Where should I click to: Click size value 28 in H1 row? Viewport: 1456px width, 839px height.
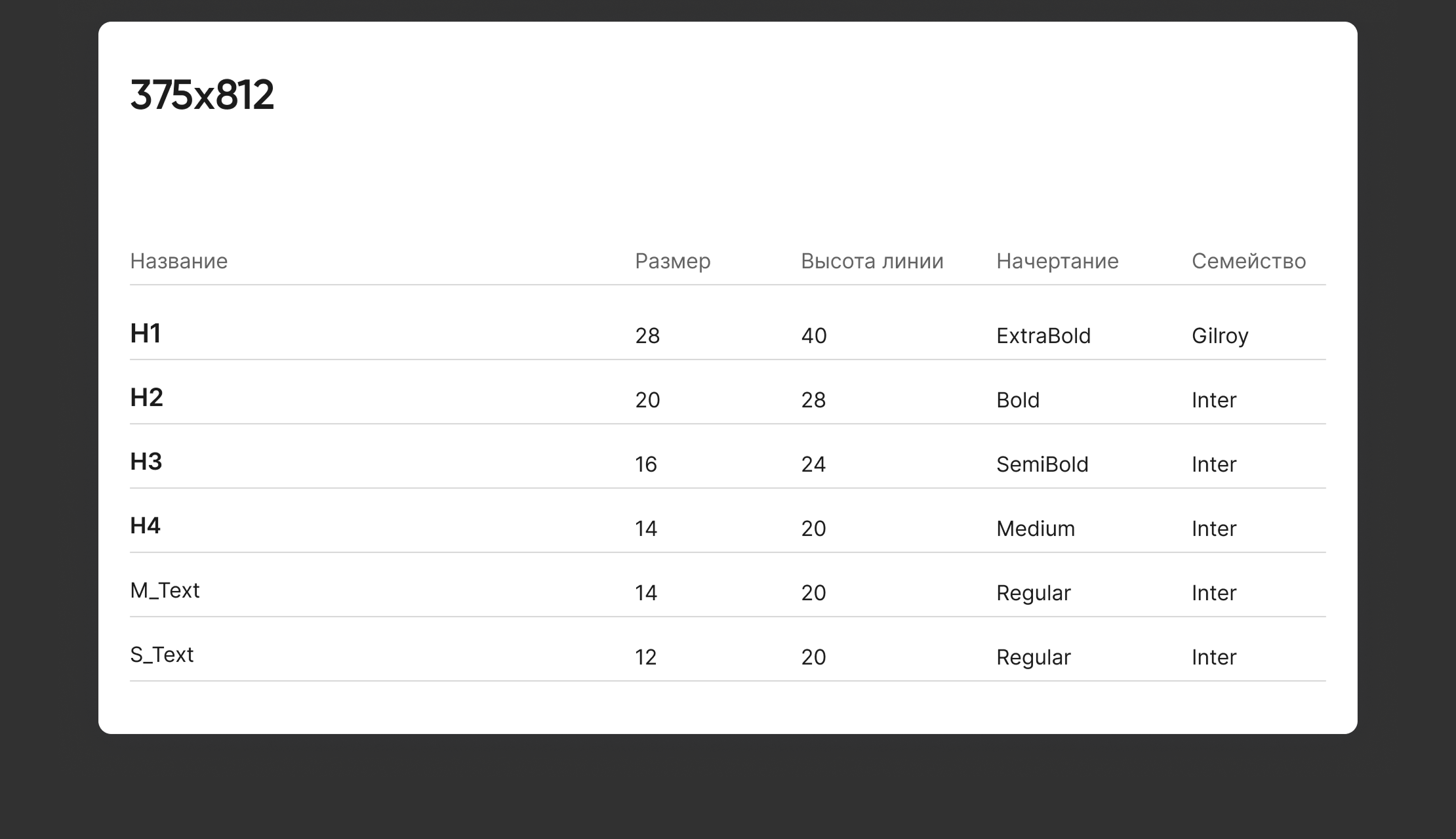pyautogui.click(x=647, y=336)
